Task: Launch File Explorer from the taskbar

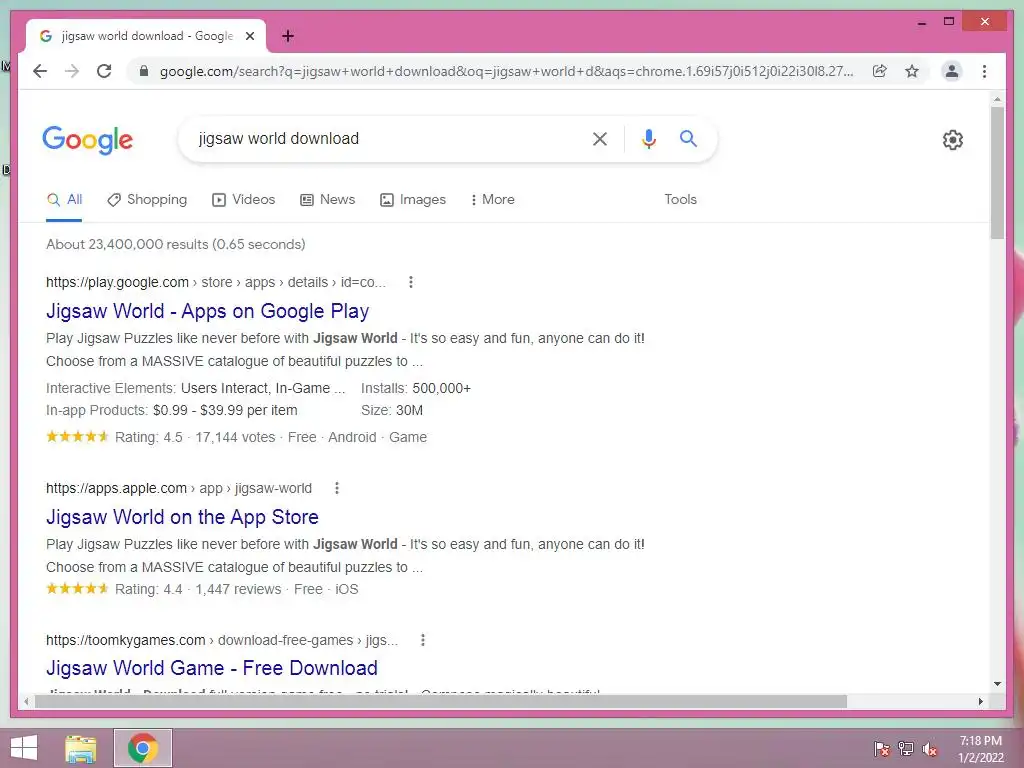Action: click(81, 748)
